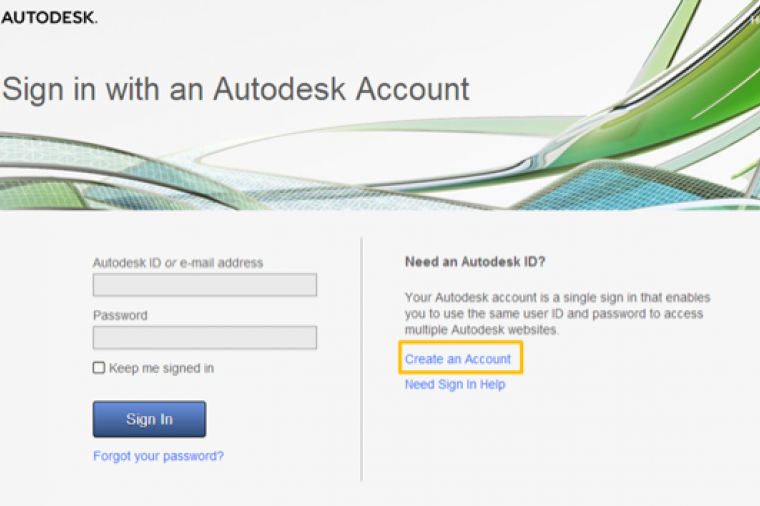Click the partially visible link at banner edge
The height and width of the screenshot is (506, 760).
(x=755, y=19)
